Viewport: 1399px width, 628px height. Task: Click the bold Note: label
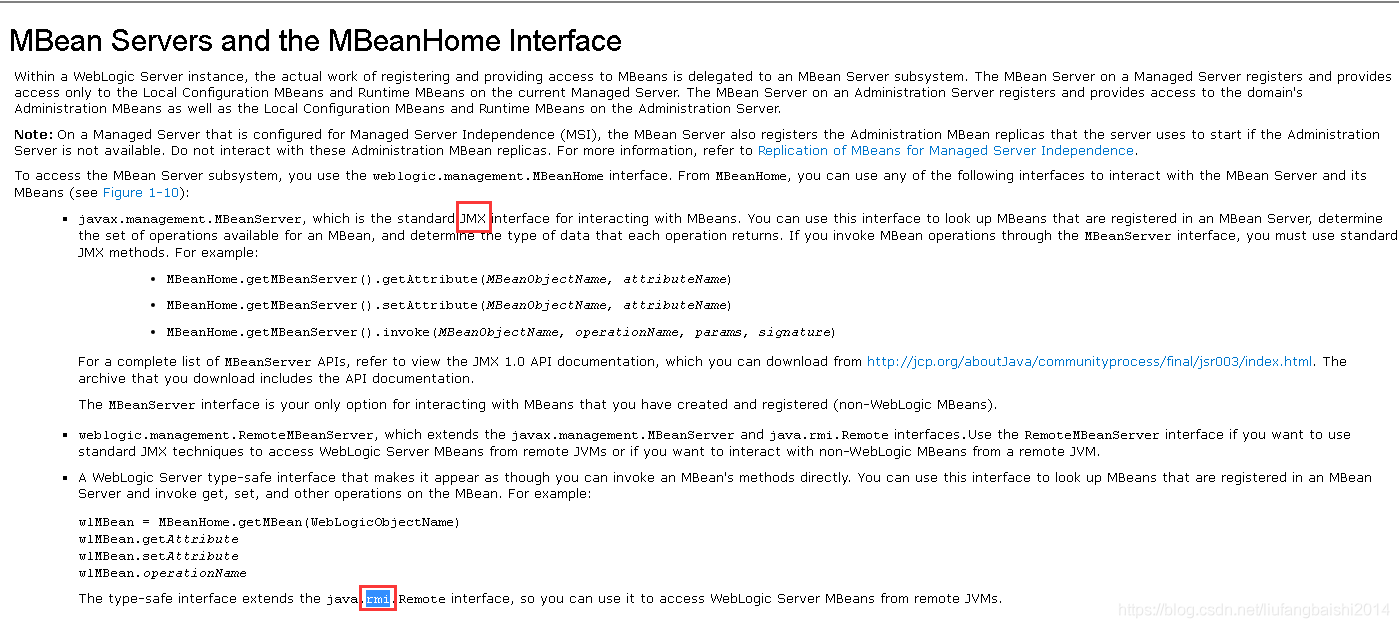tap(33, 135)
